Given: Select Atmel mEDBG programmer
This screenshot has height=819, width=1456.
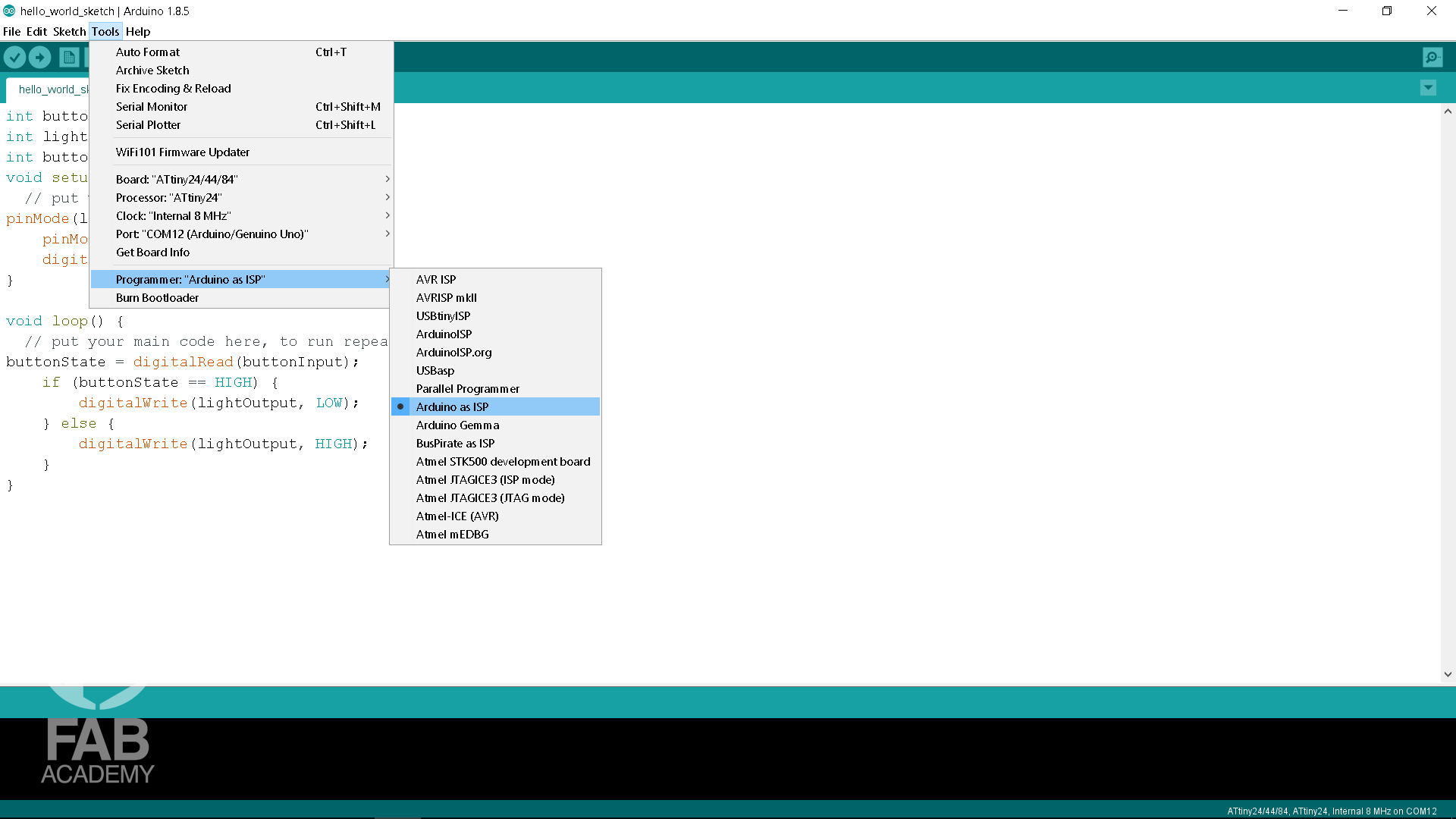Looking at the screenshot, I should click(x=495, y=535).
